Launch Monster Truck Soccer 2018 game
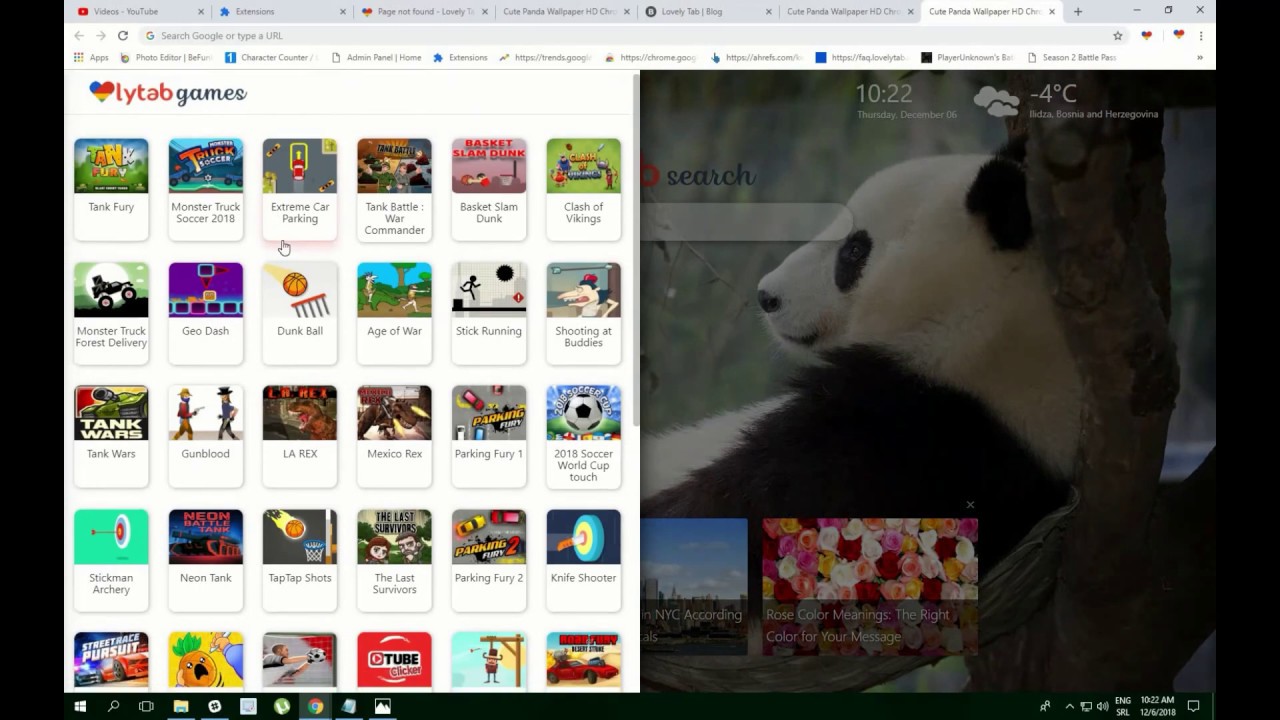Image resolution: width=1280 pixels, height=720 pixels. [x=205, y=166]
